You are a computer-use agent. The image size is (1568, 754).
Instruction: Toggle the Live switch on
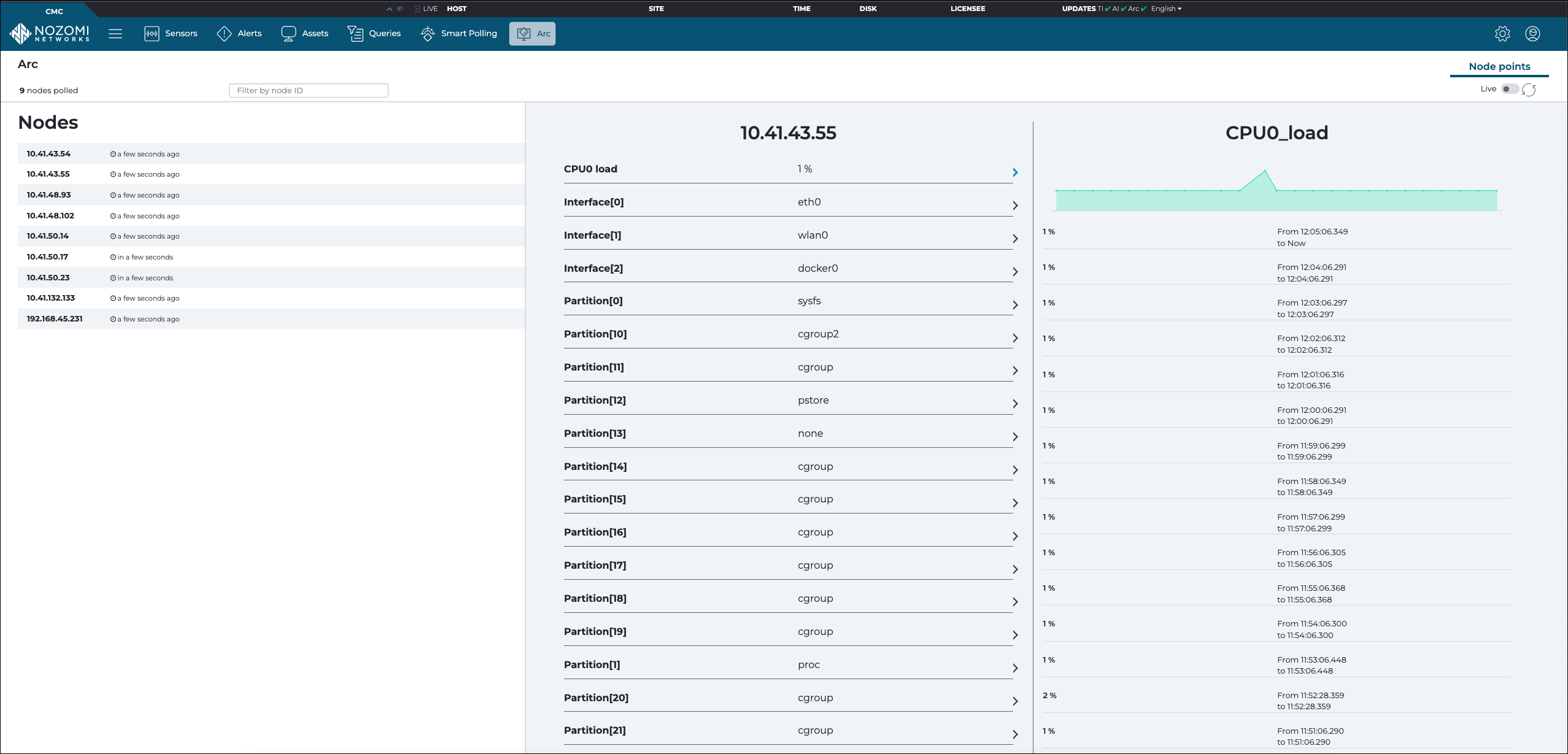click(1510, 89)
